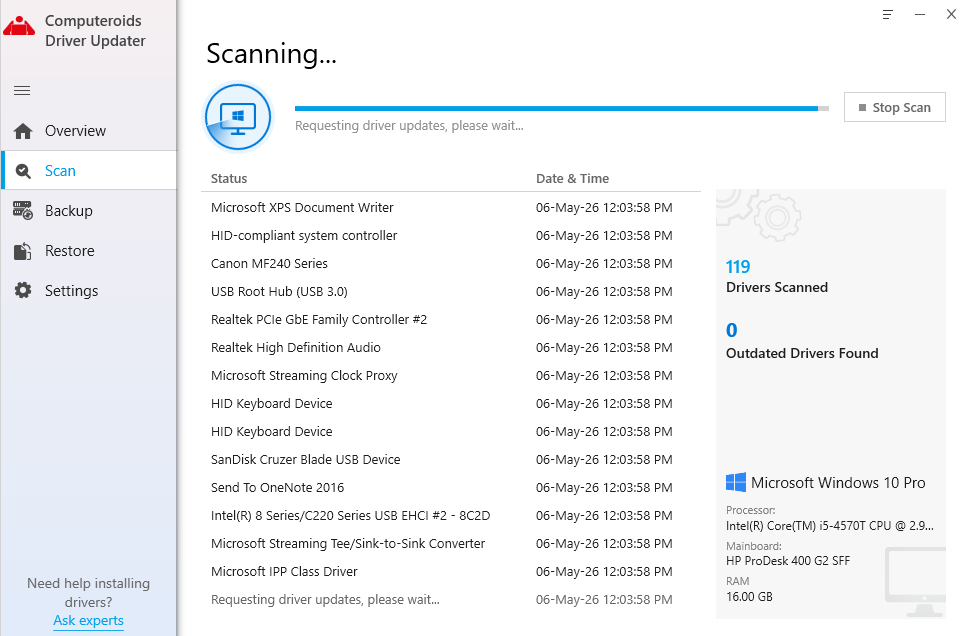This screenshot has height=636, width=967.
Task: Select the Microsoft XPS Document Writer row
Action: [451, 208]
